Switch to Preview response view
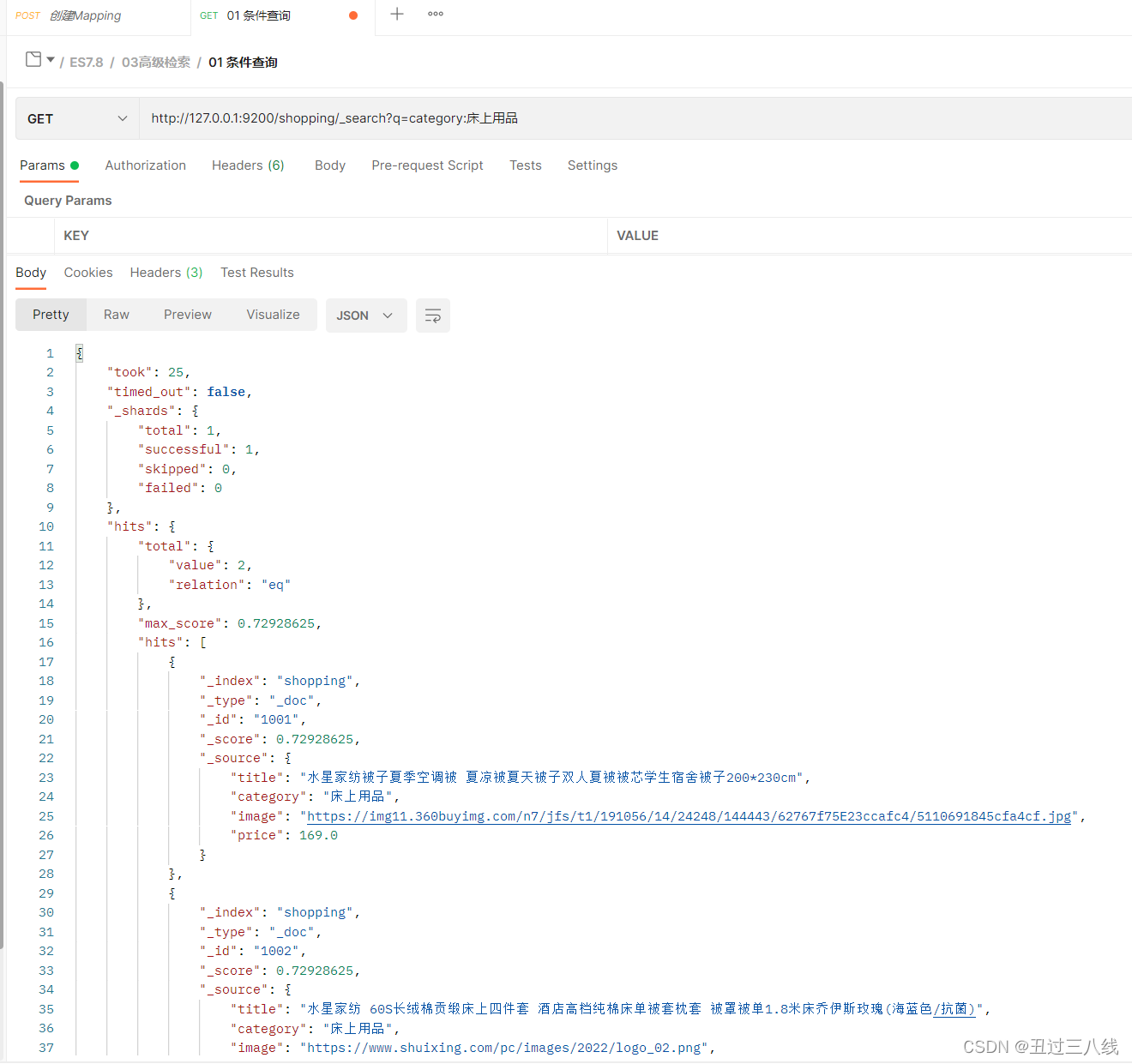This screenshot has width=1132, height=1064. (x=188, y=315)
